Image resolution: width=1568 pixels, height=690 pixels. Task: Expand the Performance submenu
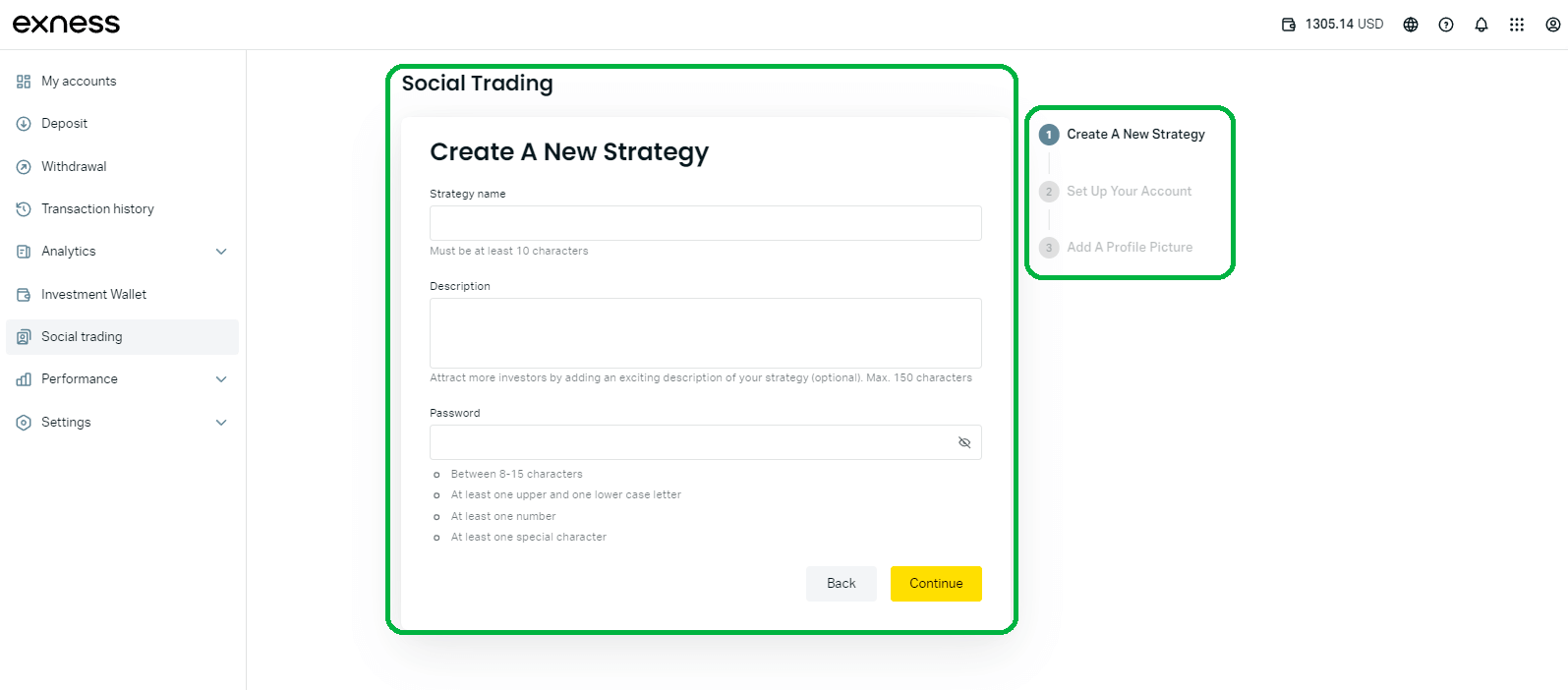coord(221,379)
